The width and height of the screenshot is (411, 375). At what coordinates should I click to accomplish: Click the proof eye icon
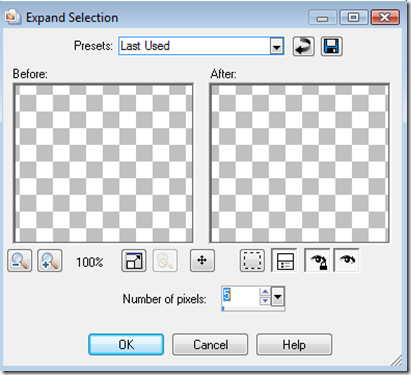coord(347,260)
